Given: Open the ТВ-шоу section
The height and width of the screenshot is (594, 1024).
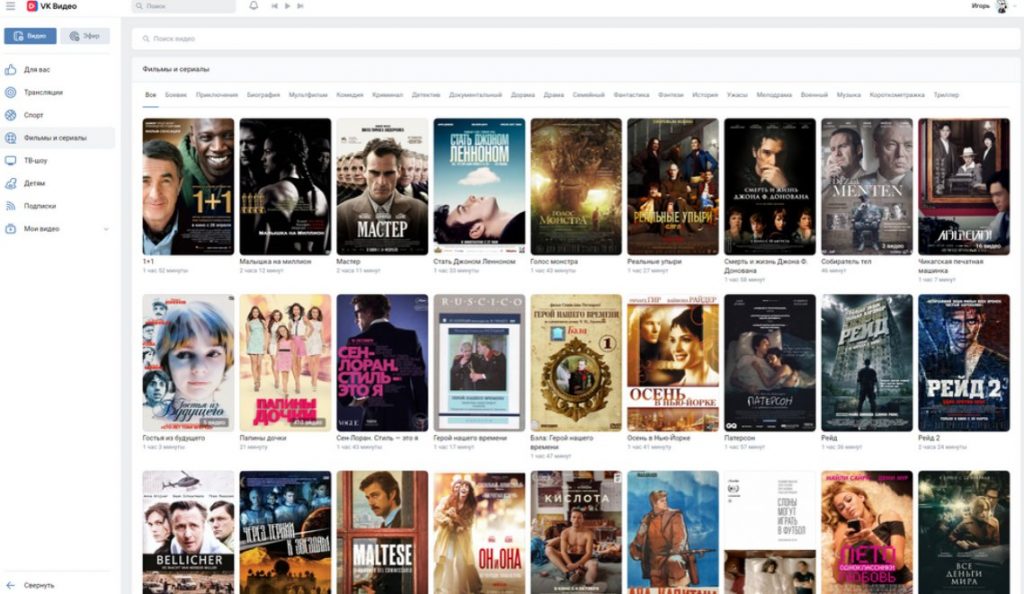Looking at the screenshot, I should [35, 161].
